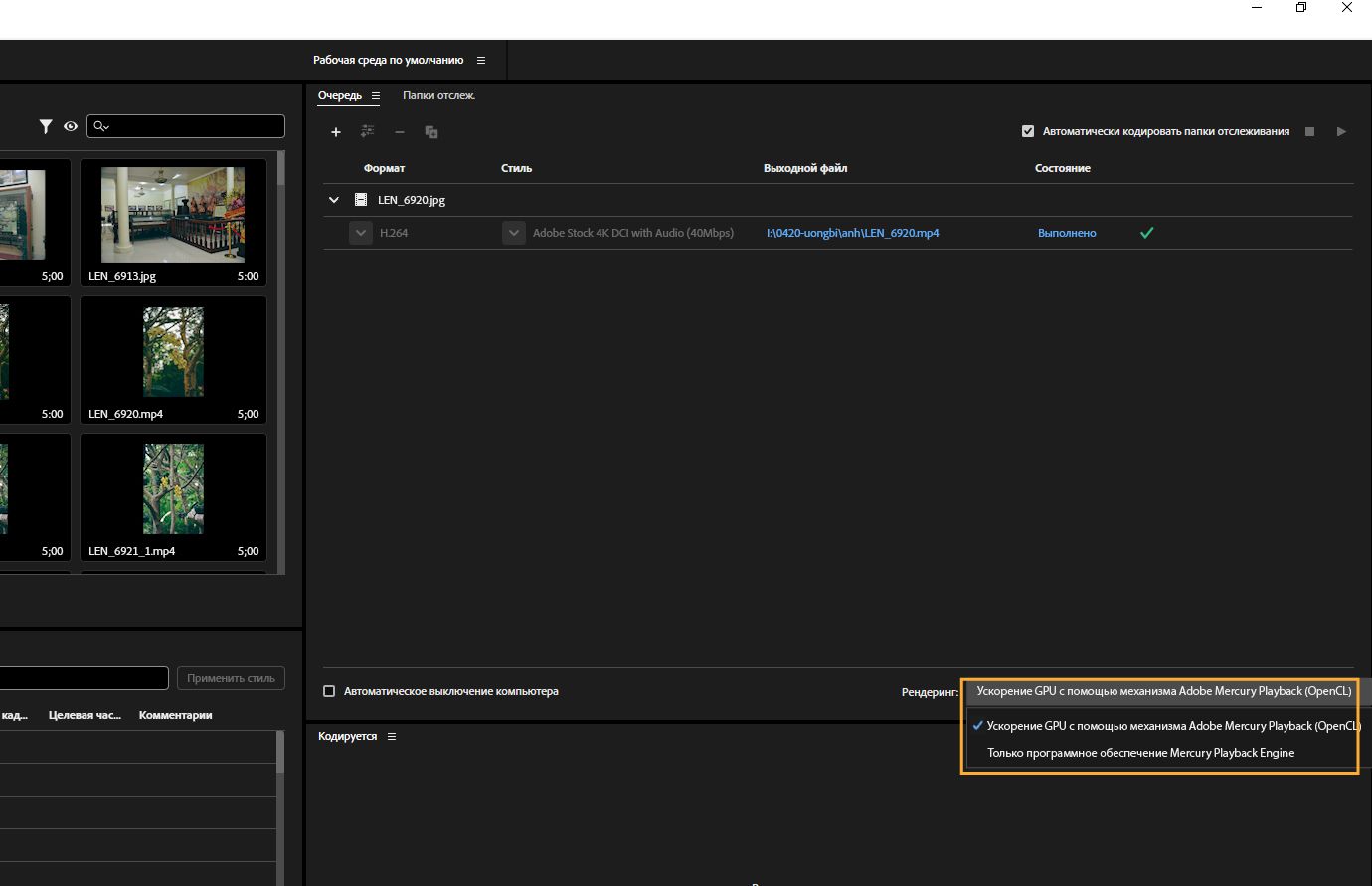Restore down the application window
Viewport: 1372px width, 886px height.
(1301, 8)
